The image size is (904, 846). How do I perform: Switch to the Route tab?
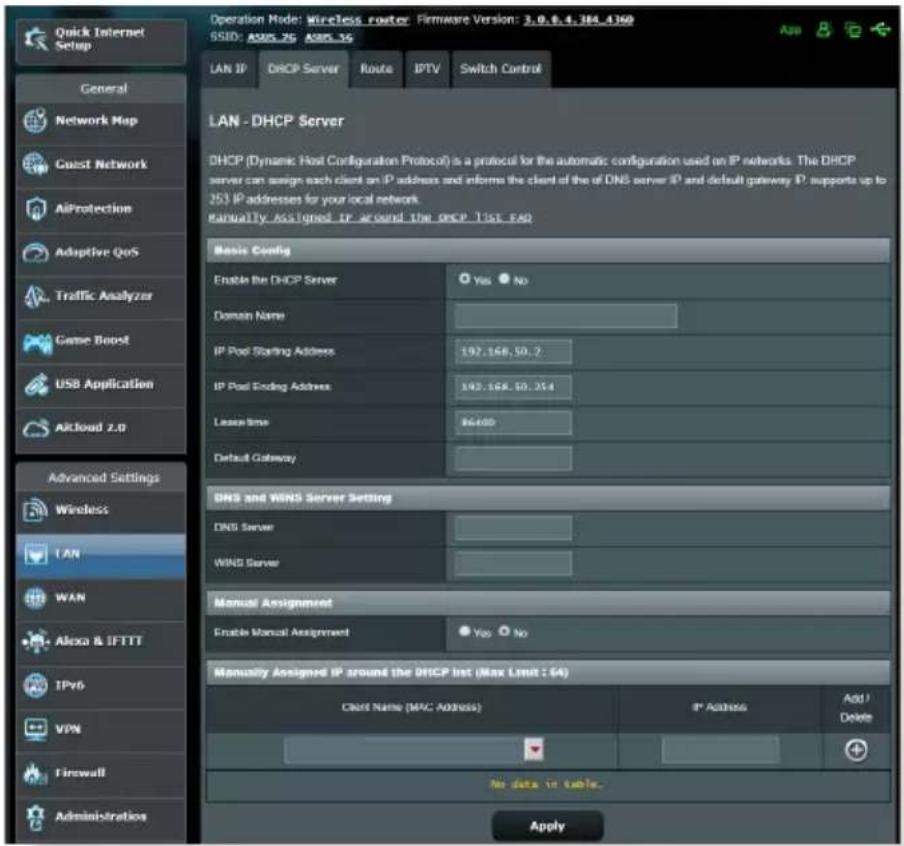point(376,69)
